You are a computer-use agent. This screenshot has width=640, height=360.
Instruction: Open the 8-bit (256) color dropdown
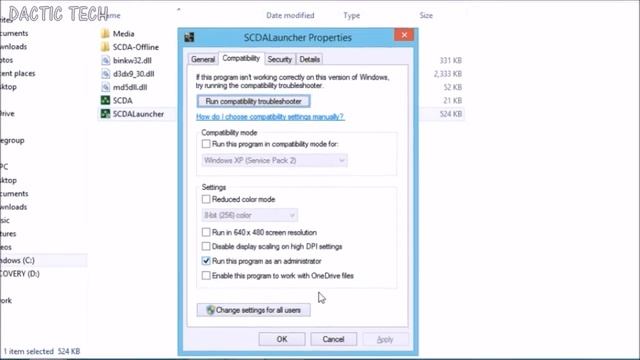pos(249,215)
